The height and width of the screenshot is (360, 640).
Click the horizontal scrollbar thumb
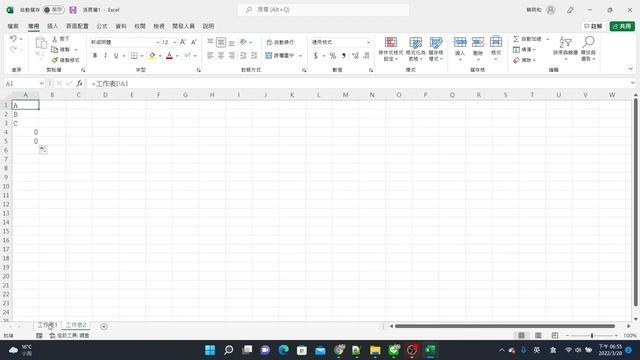pyautogui.click(x=505, y=326)
